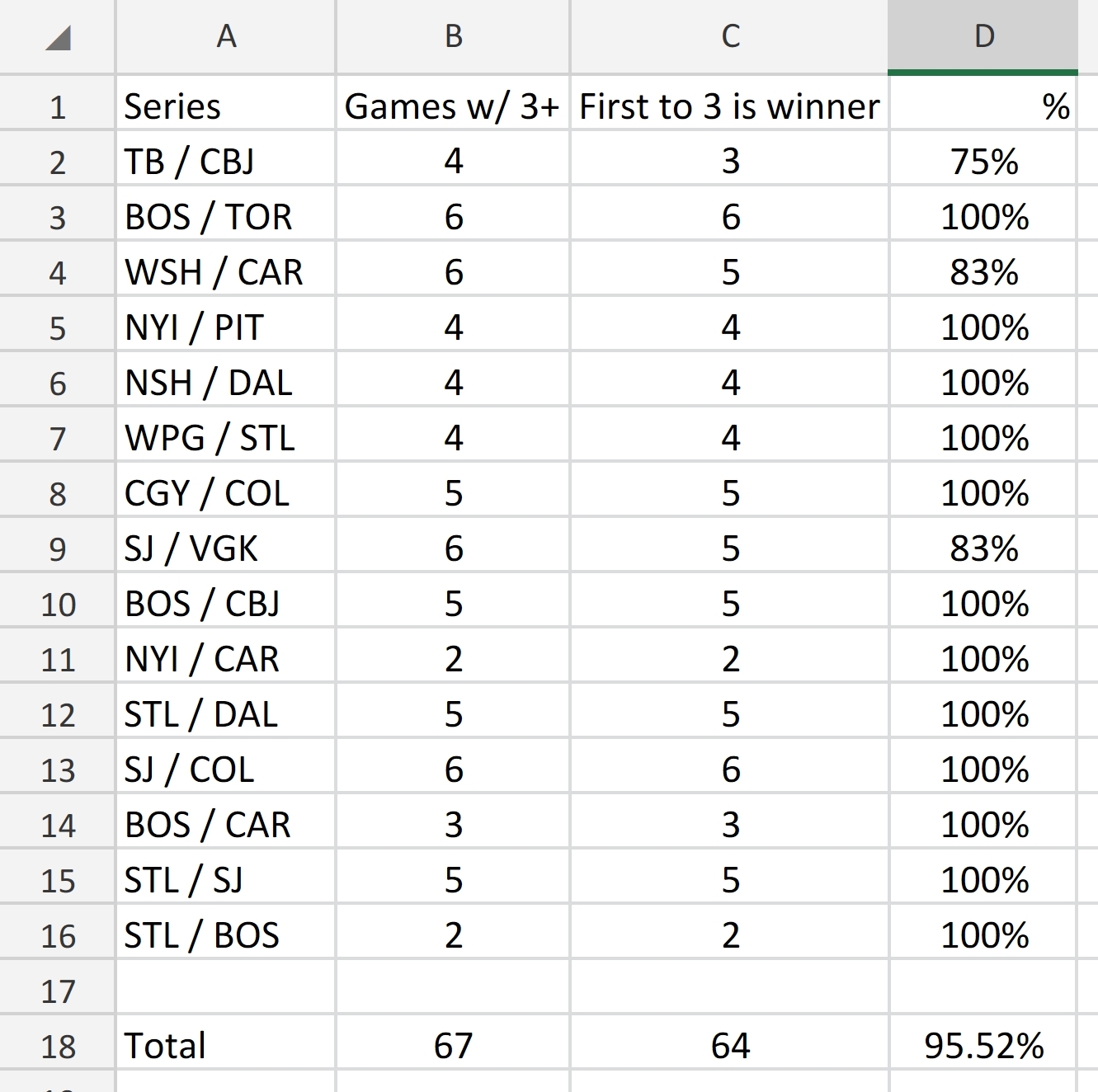The height and width of the screenshot is (1092, 1098).
Task: Click the BOS / TOR series cell
Action: [224, 215]
